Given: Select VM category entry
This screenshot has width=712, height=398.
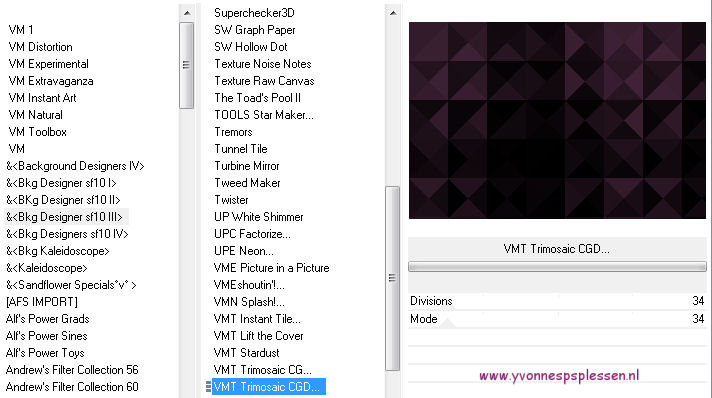Looking at the screenshot, I should click(17, 149).
